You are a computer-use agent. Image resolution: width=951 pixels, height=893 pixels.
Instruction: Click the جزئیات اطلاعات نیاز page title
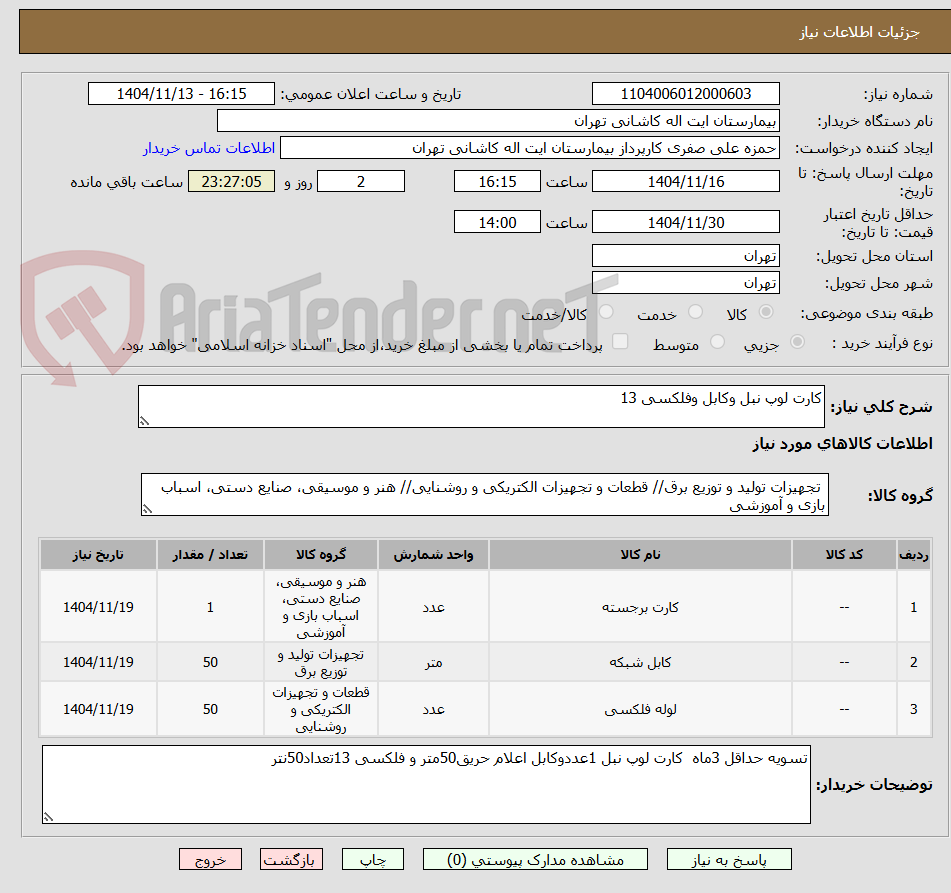(x=859, y=32)
